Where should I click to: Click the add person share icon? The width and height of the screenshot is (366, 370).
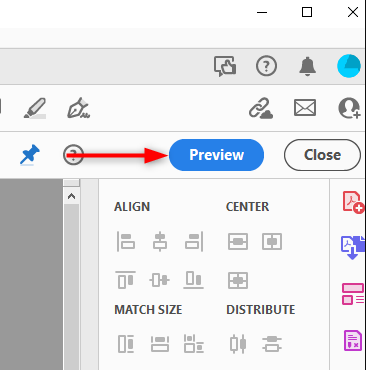[349, 108]
